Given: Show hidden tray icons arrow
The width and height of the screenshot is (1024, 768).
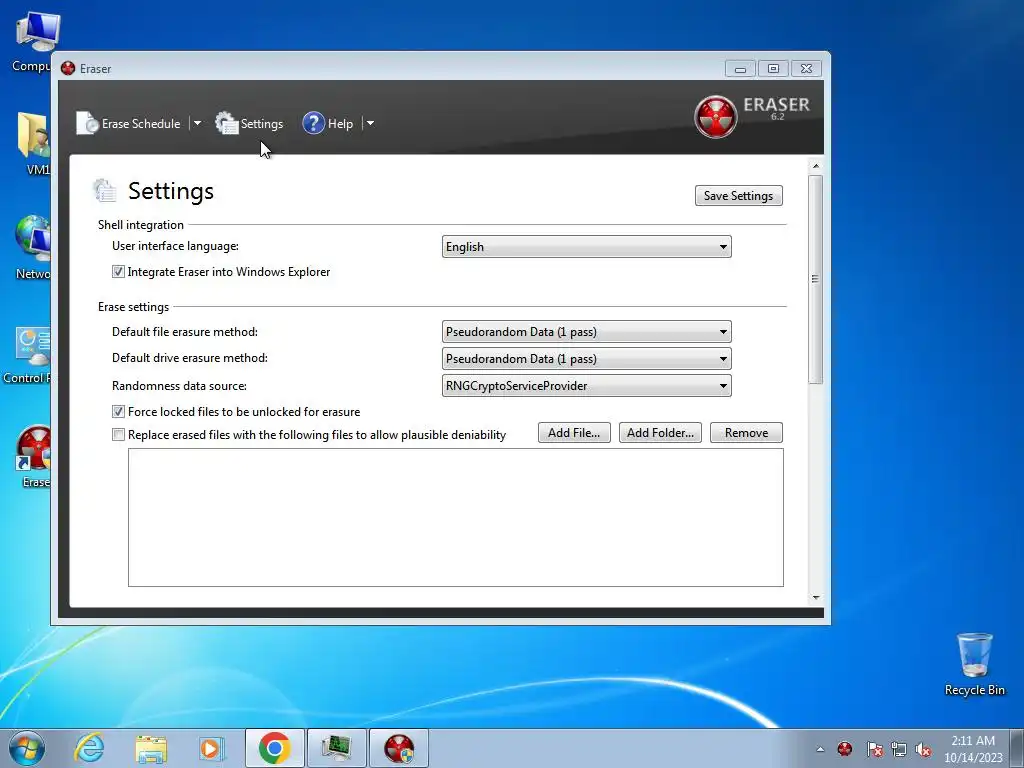Looking at the screenshot, I should [x=820, y=749].
